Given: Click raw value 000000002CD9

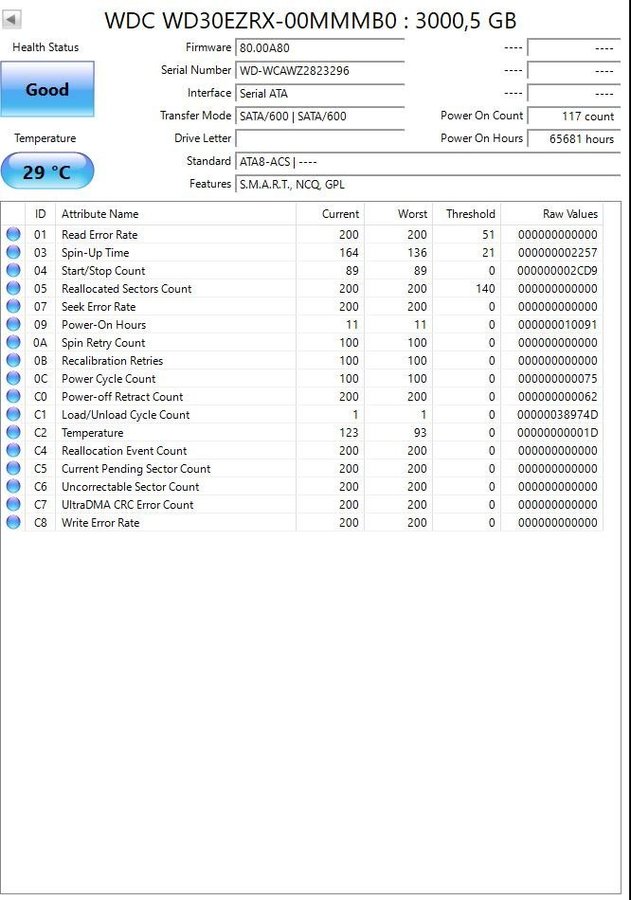Looking at the screenshot, I should 557,271.
